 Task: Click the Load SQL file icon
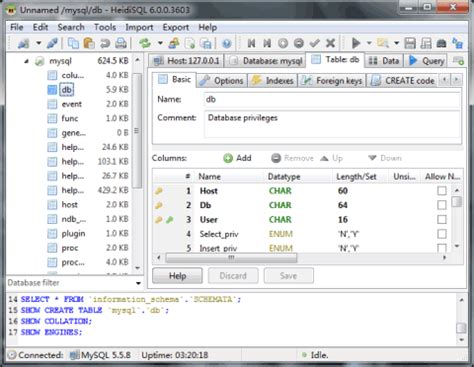click(x=206, y=43)
